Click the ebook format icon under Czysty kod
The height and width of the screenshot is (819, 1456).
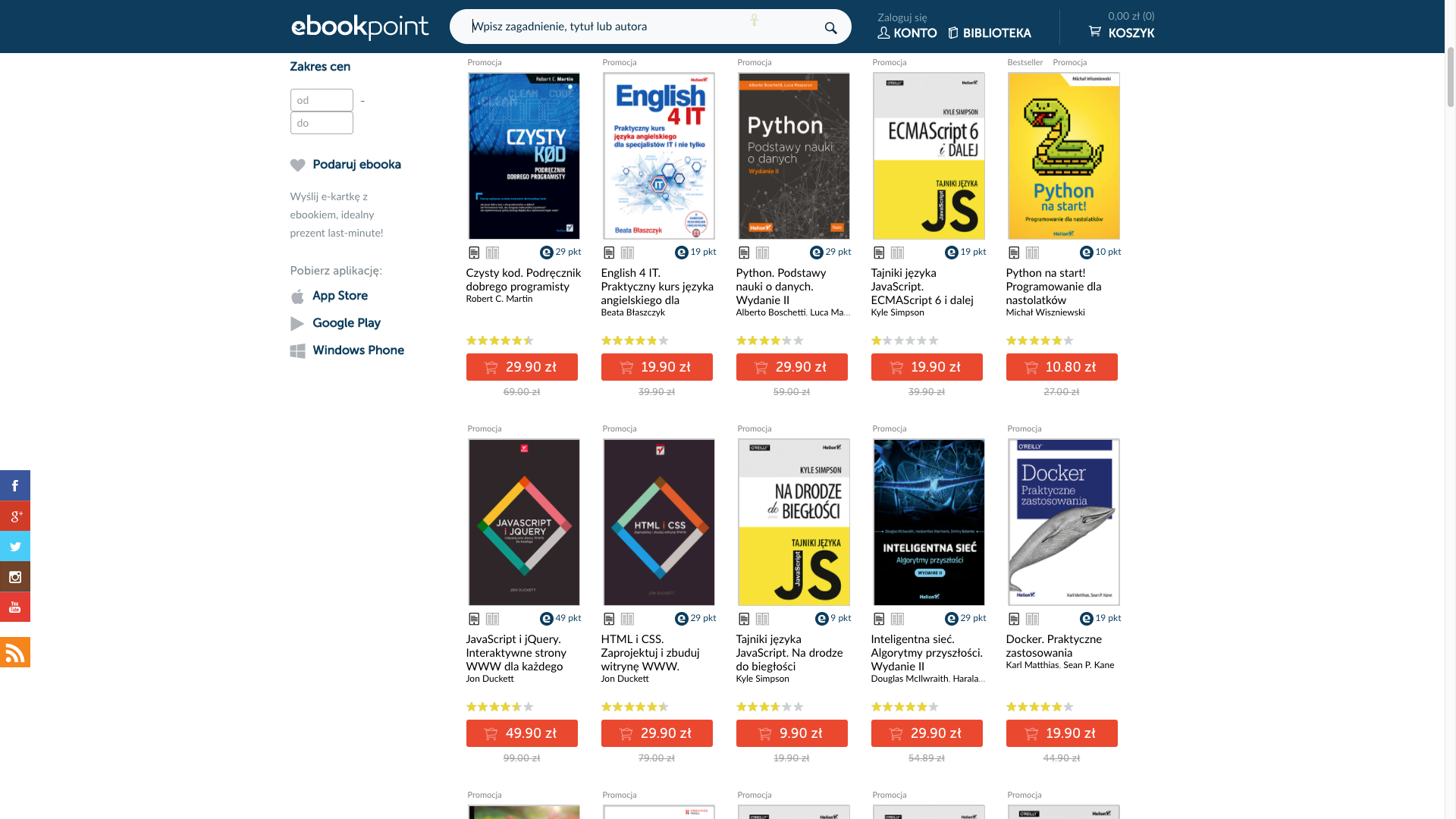pos(474,253)
